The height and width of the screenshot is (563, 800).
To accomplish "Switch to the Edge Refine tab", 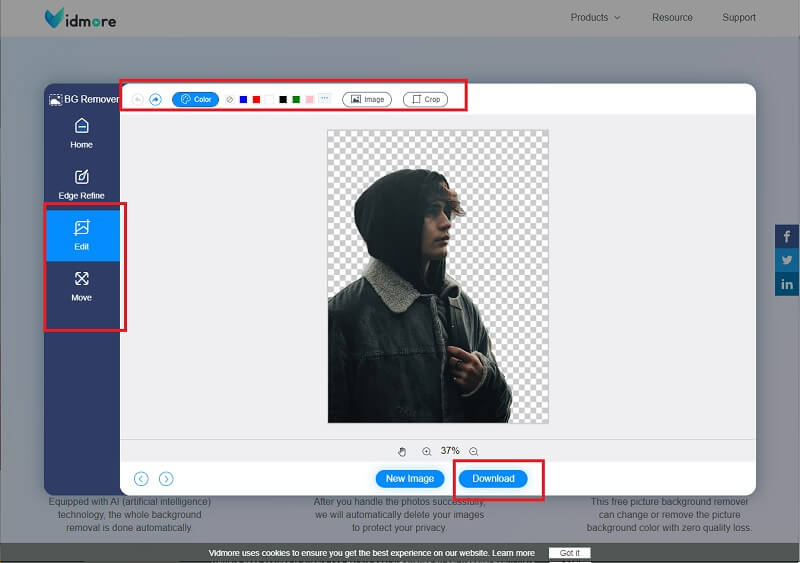I will point(82,184).
